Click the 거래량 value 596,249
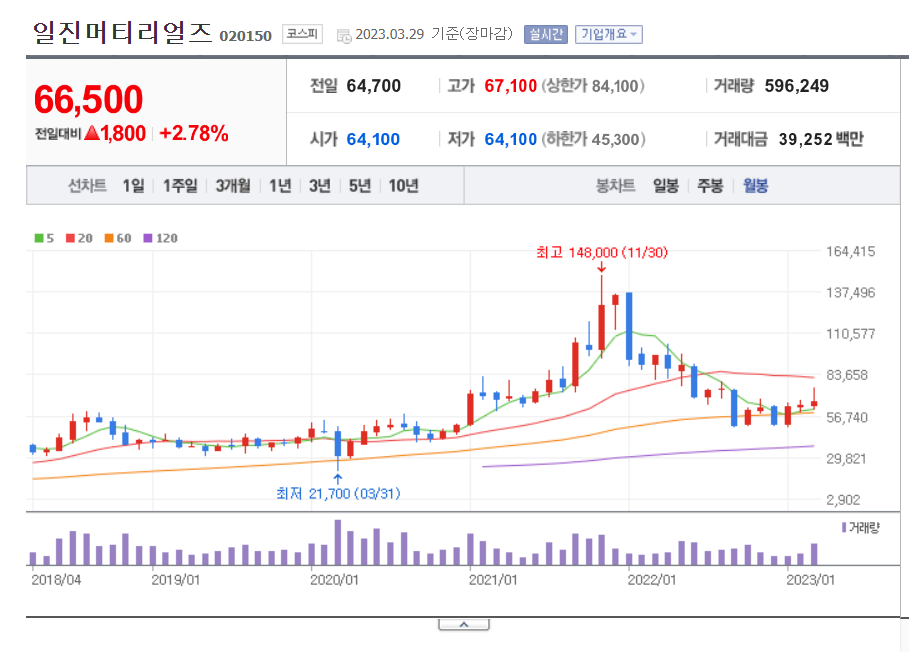Viewport: 909px width, 652px height. coord(797,86)
